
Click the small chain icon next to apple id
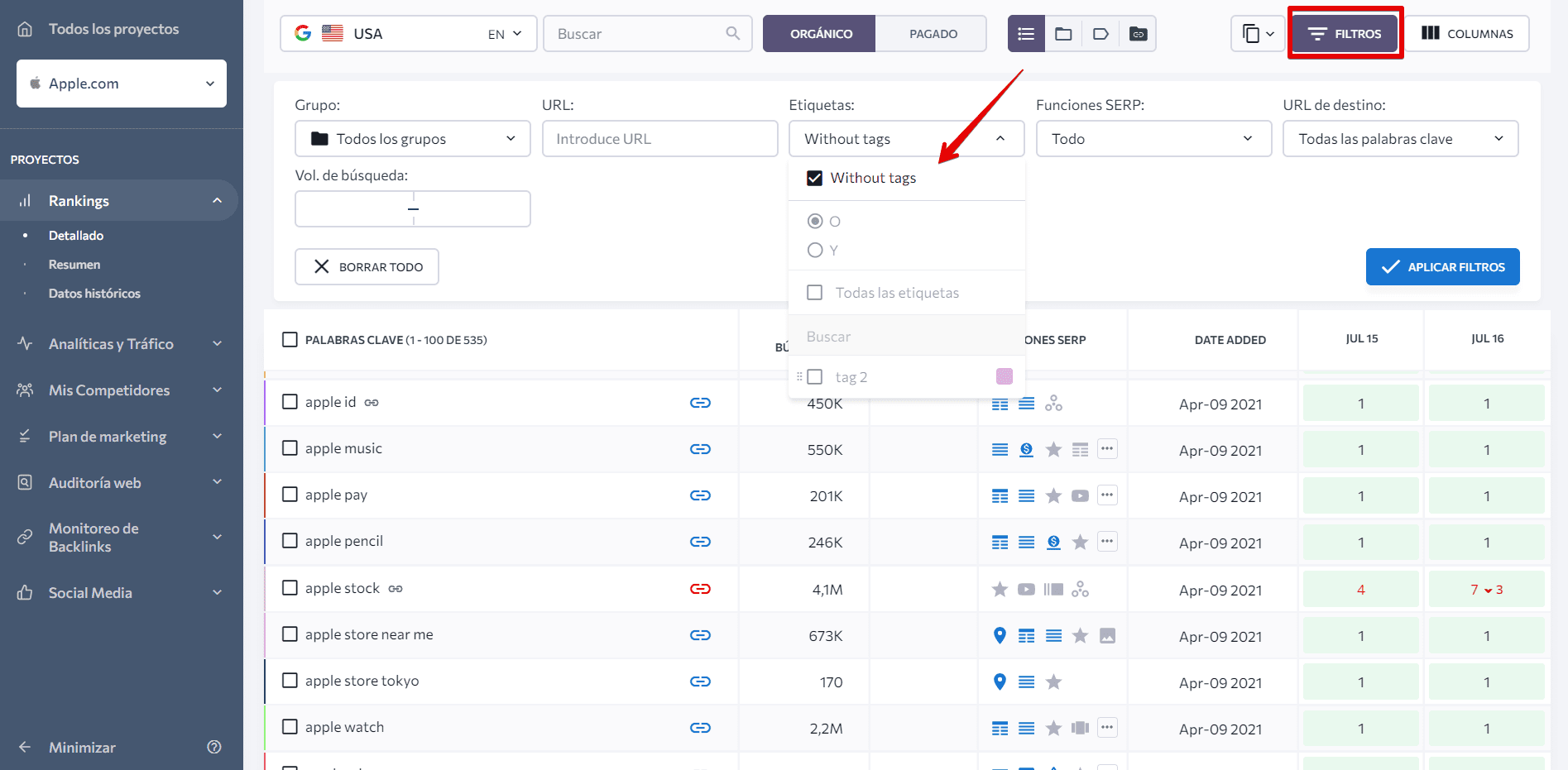372,403
